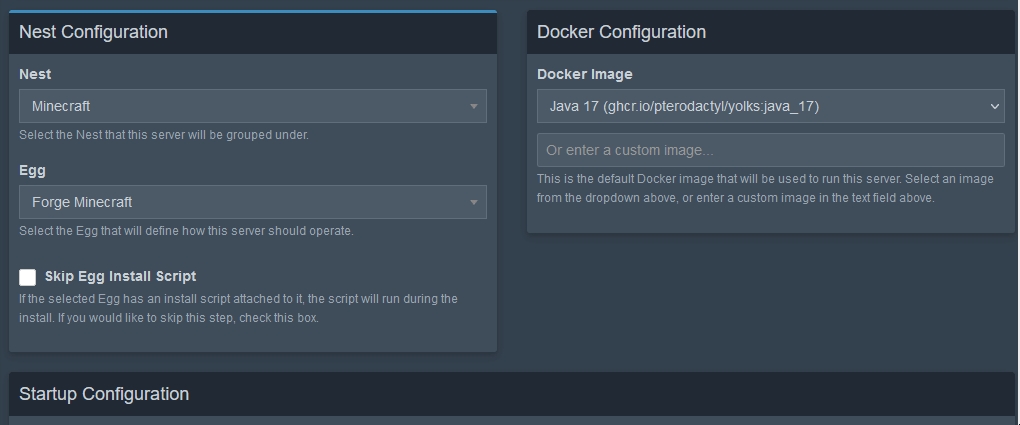Click the Egg field label
Image resolution: width=1020 pixels, height=425 pixels.
pos(33,170)
